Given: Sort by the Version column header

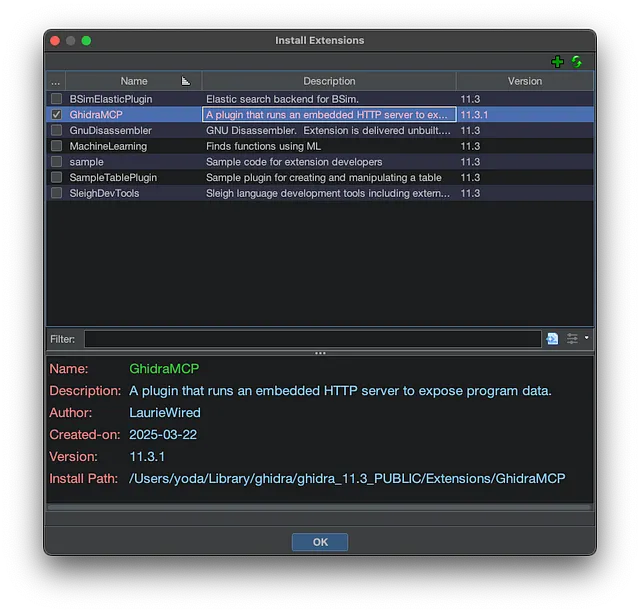Looking at the screenshot, I should click(x=524, y=81).
